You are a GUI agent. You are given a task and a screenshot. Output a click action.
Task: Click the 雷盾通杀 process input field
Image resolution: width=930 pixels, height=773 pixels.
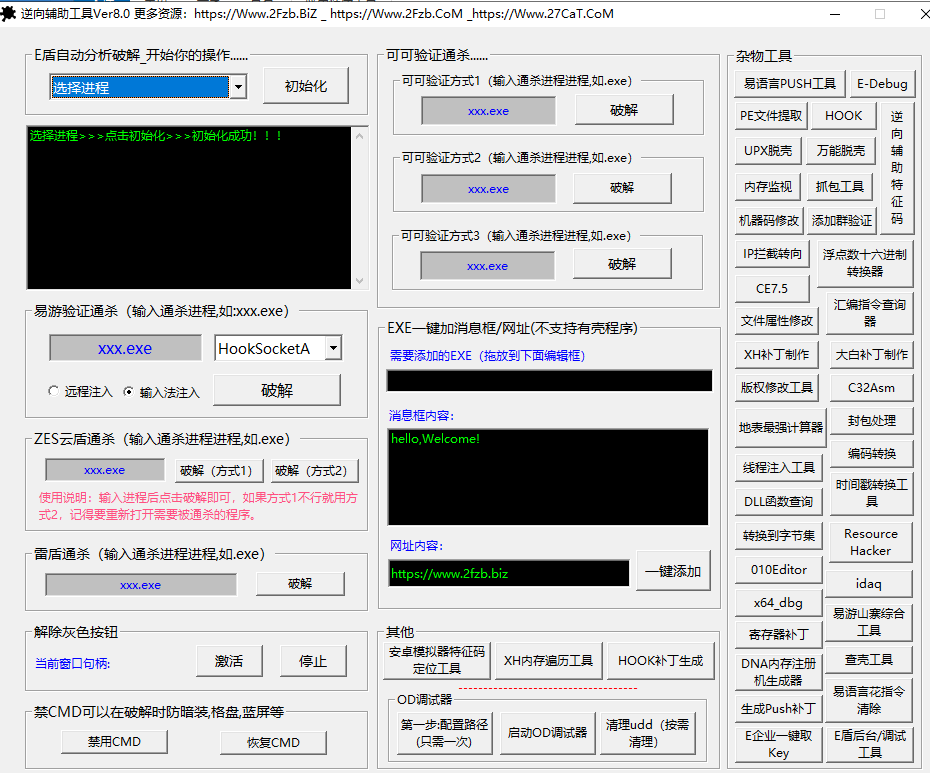[140, 585]
